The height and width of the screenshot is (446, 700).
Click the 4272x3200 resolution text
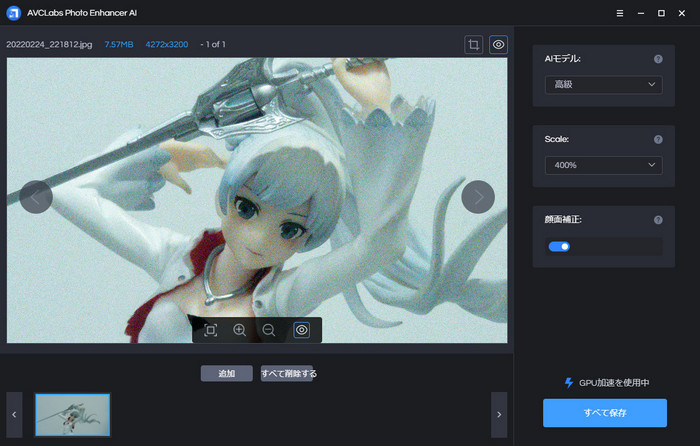tap(167, 45)
